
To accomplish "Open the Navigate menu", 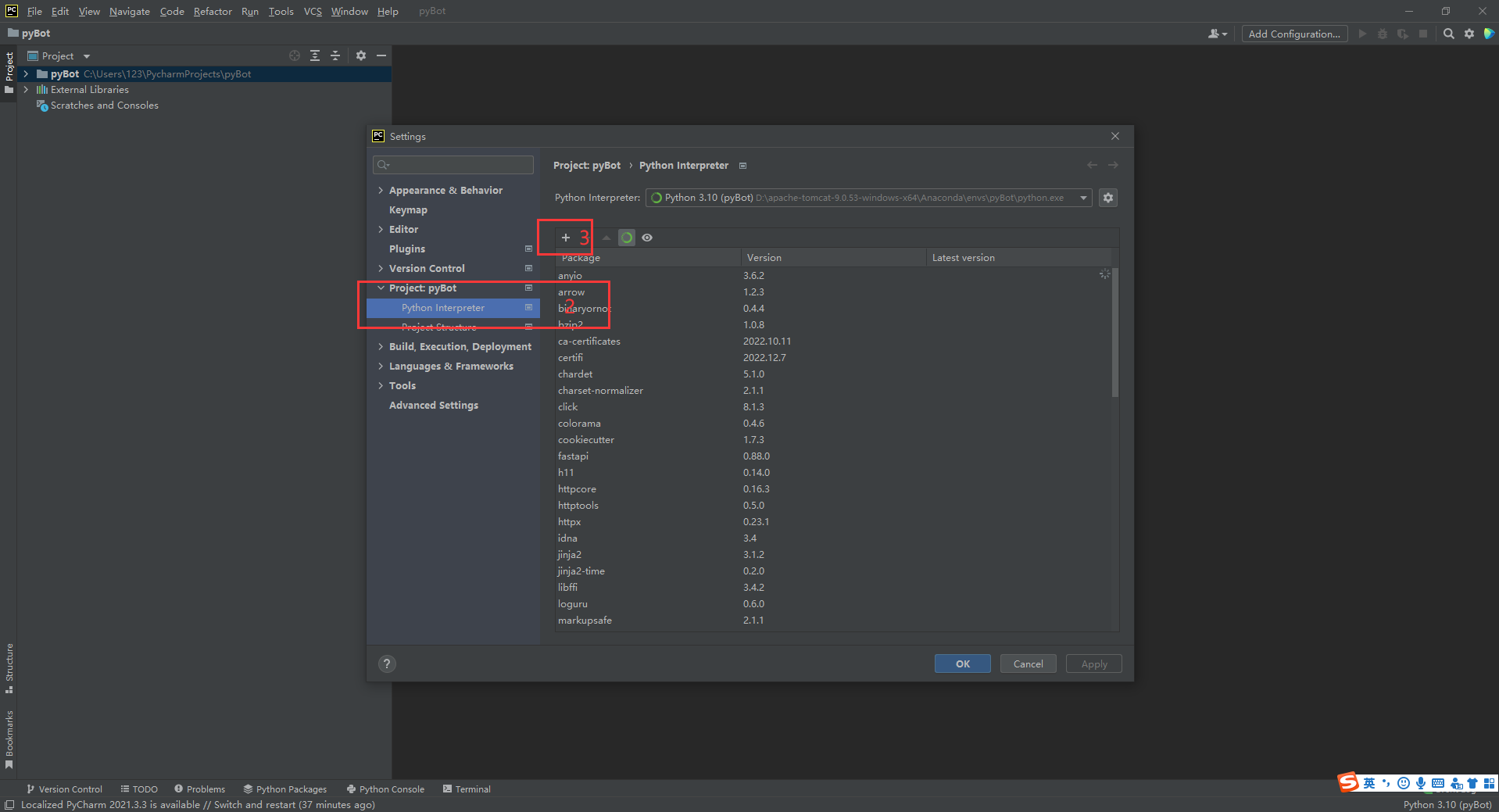I will tap(130, 11).
